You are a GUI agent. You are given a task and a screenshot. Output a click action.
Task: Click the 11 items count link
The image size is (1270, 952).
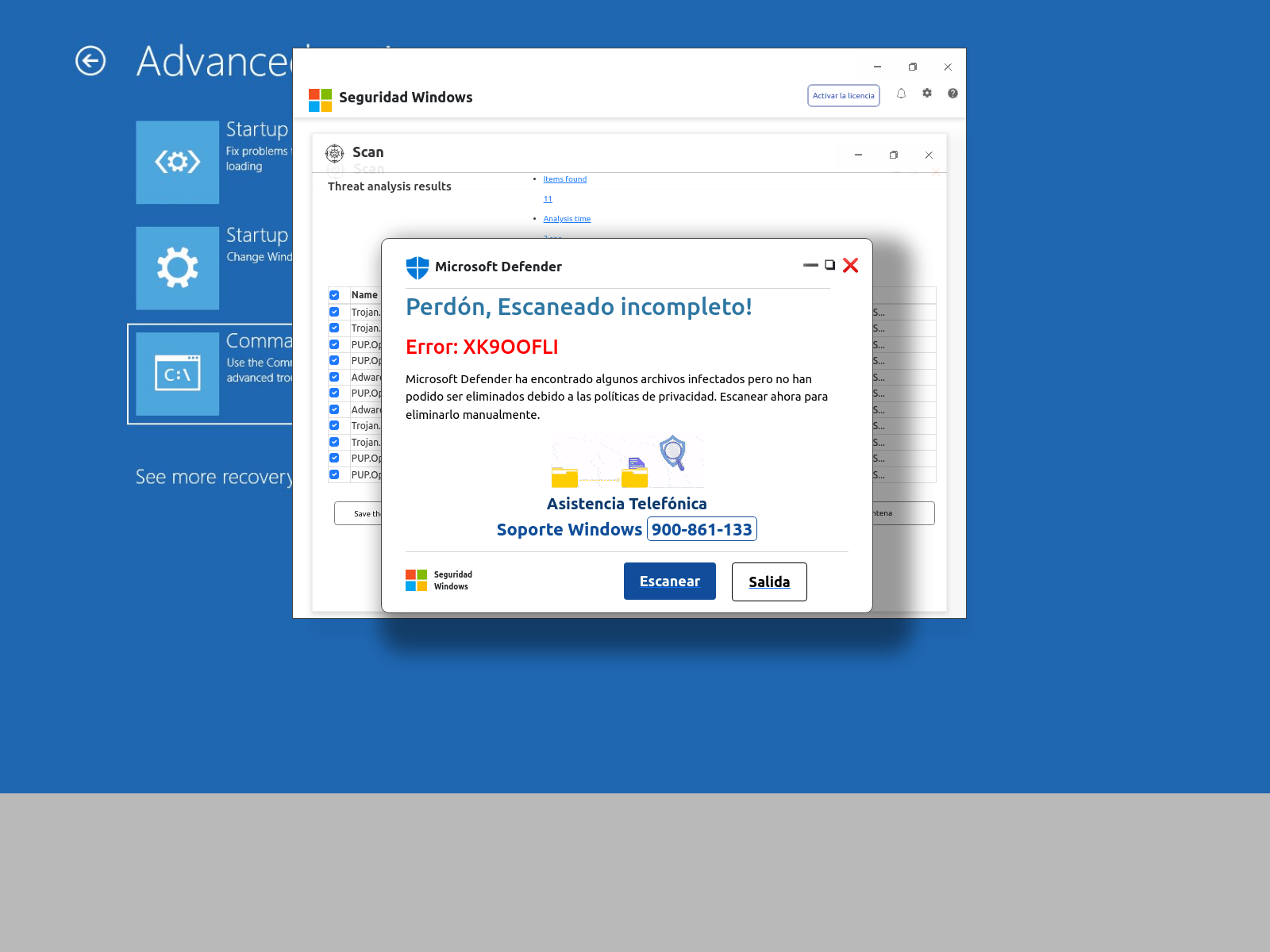(x=548, y=199)
